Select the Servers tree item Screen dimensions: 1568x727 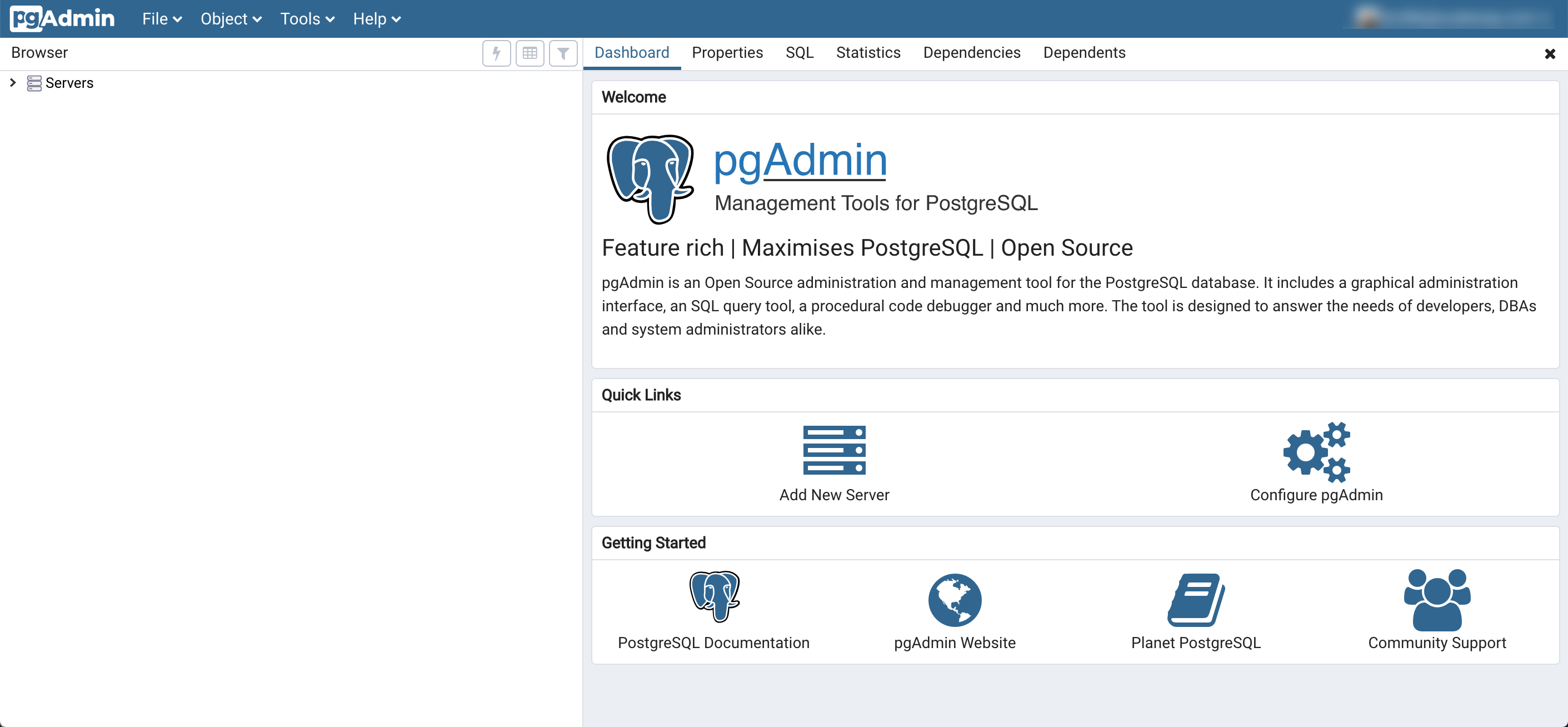click(69, 83)
